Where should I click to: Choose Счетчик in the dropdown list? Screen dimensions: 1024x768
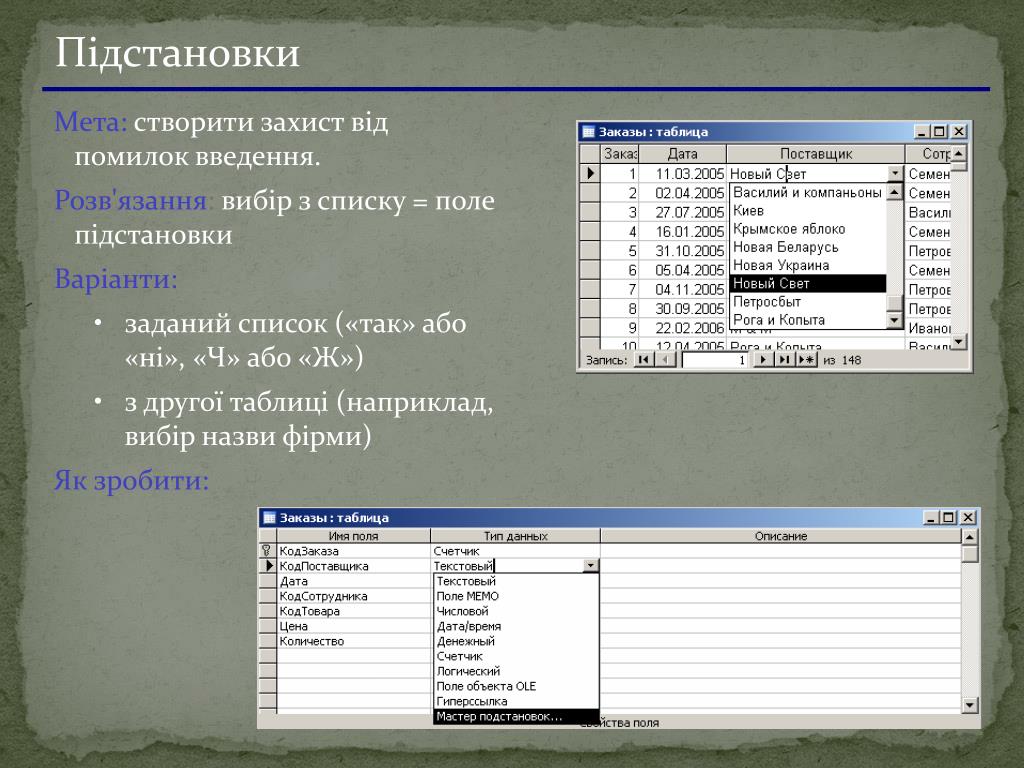click(x=516, y=656)
